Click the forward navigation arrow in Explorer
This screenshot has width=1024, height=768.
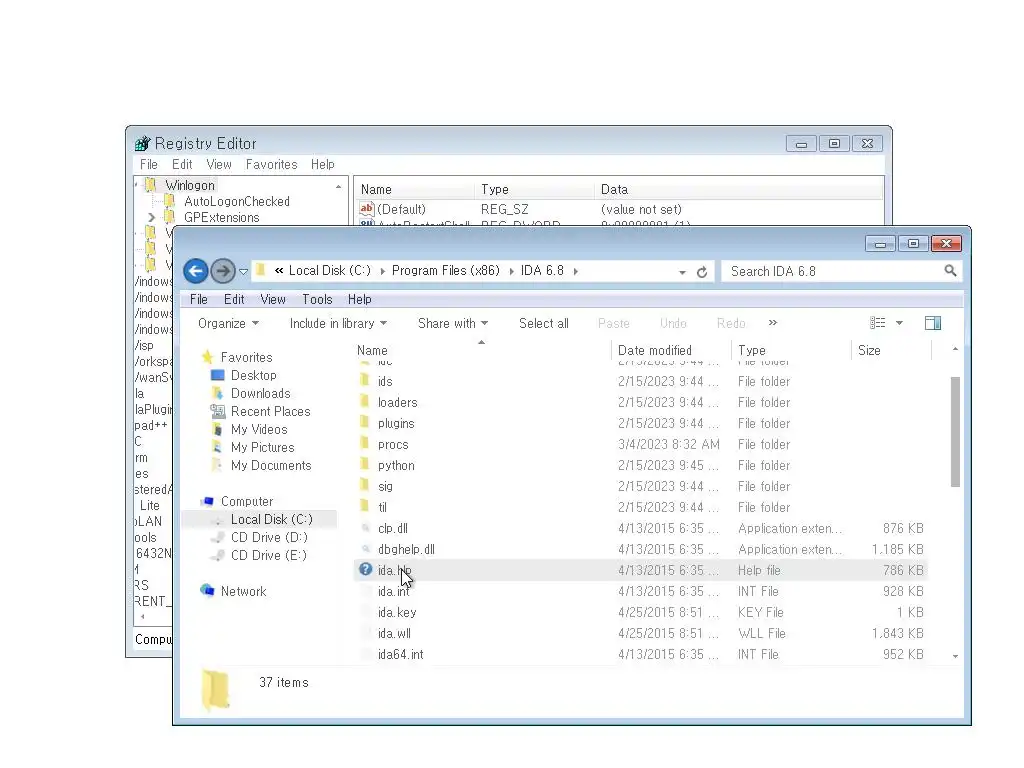(x=223, y=271)
